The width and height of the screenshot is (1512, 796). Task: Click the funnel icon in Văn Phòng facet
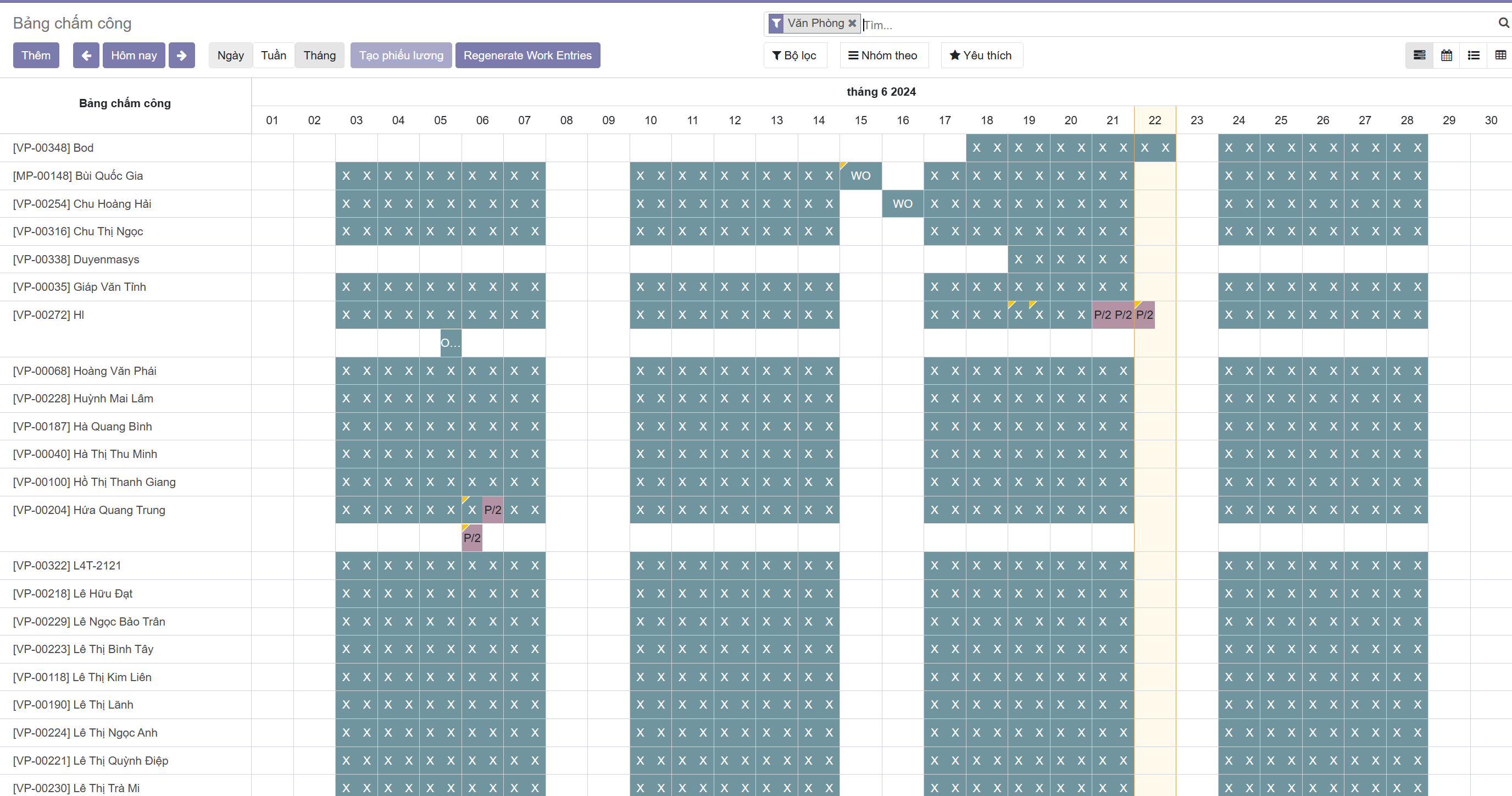point(776,23)
